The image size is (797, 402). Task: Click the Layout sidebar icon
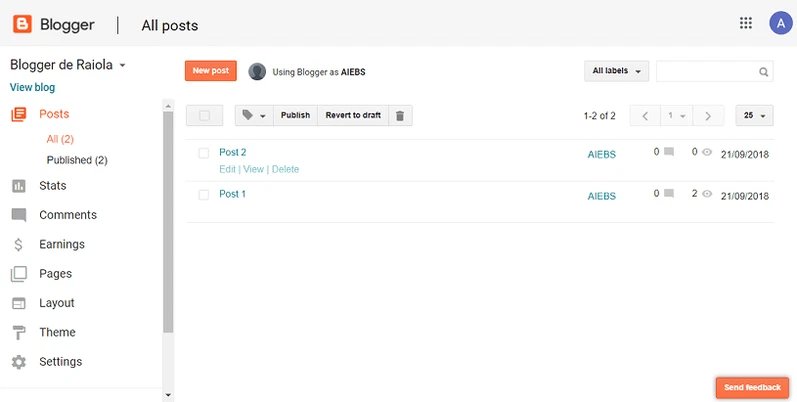coord(19,303)
